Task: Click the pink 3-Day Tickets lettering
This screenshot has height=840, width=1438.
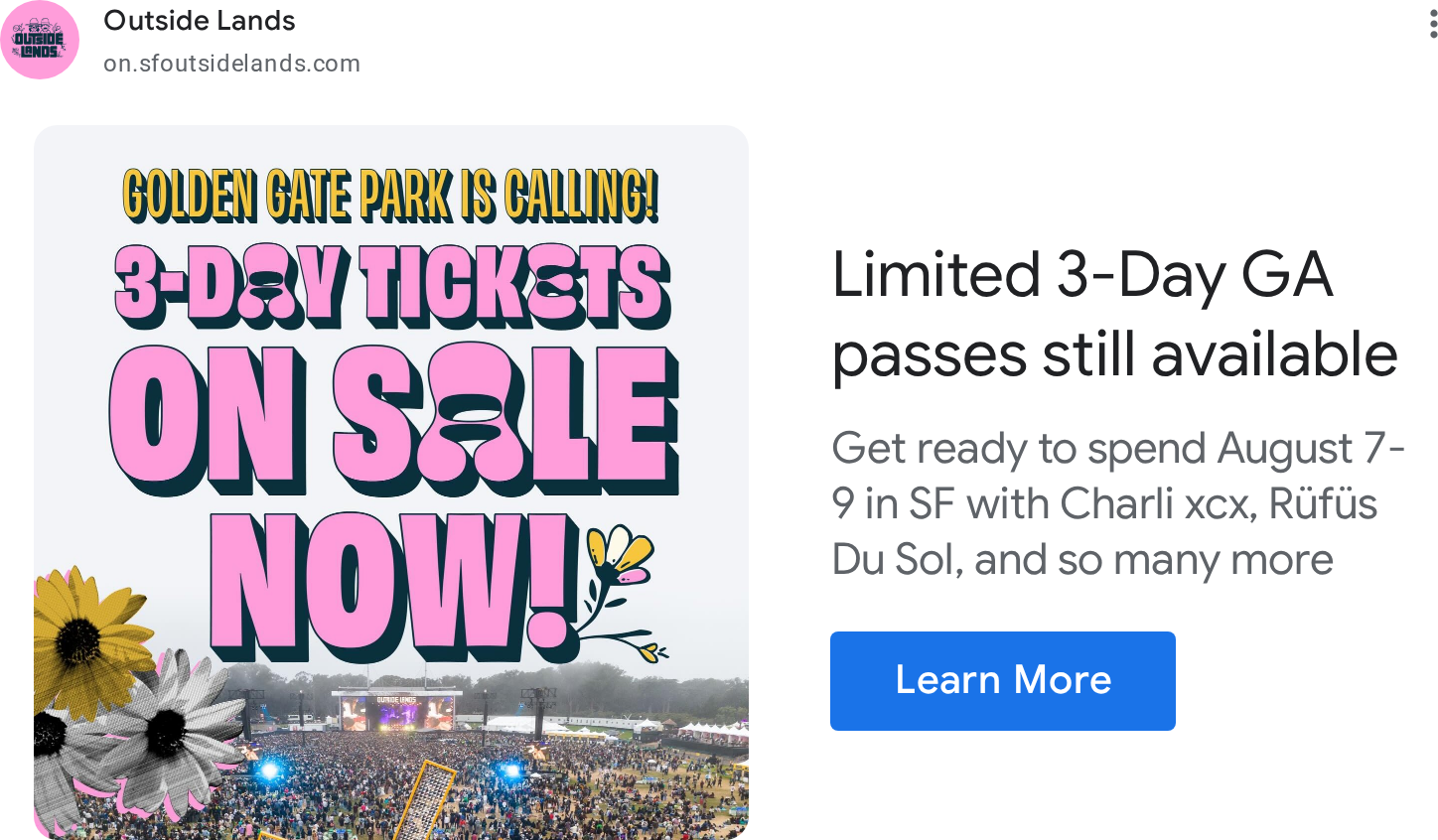Action: (x=393, y=287)
